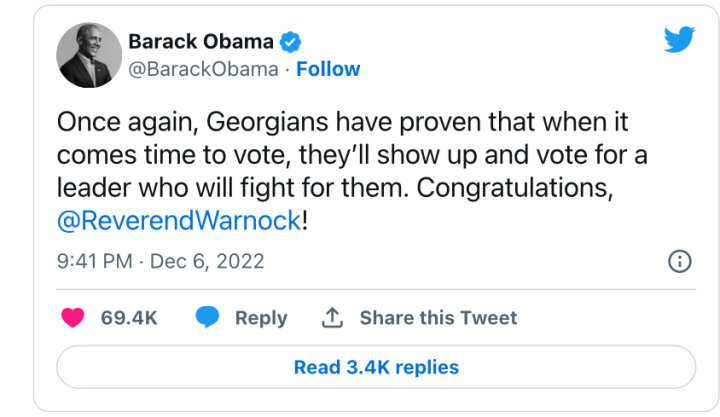Open Barack Obama's profile photo
The height and width of the screenshot is (417, 720).
point(89,55)
